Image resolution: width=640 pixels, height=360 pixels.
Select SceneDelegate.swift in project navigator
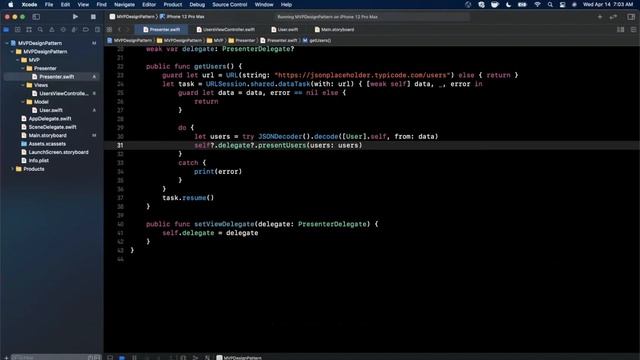point(51,127)
